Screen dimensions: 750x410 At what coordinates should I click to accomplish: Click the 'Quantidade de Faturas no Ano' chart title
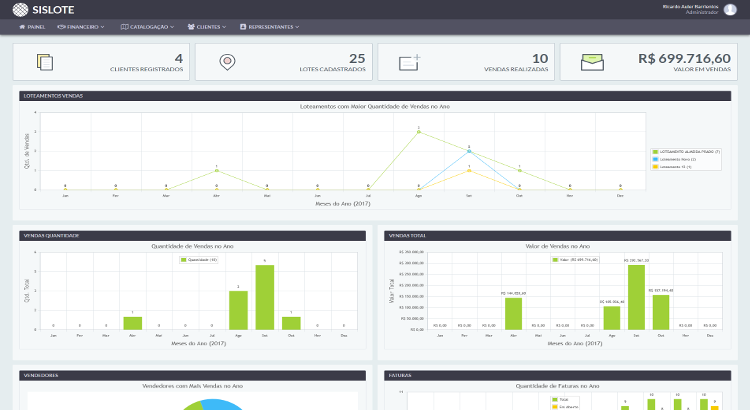557,386
